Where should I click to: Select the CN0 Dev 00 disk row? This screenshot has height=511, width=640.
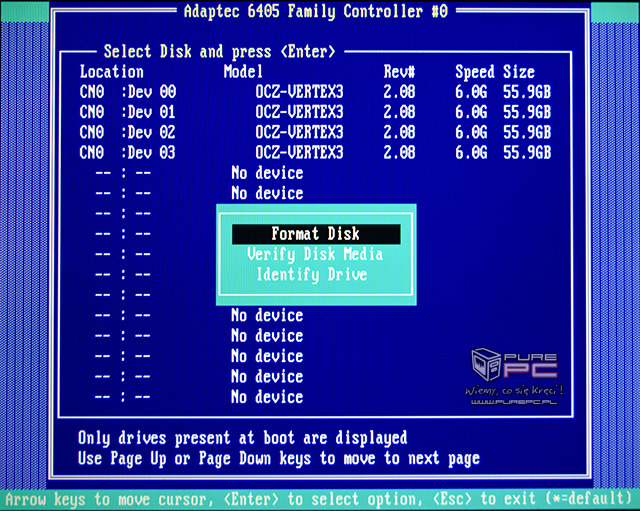[315, 92]
